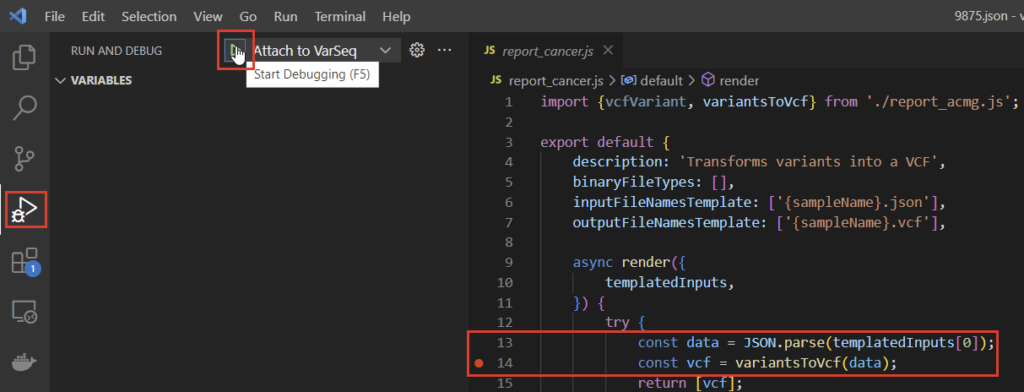Switch to the report_cancer.js tab
Image resolution: width=1024 pixels, height=392 pixels.
coord(538,50)
